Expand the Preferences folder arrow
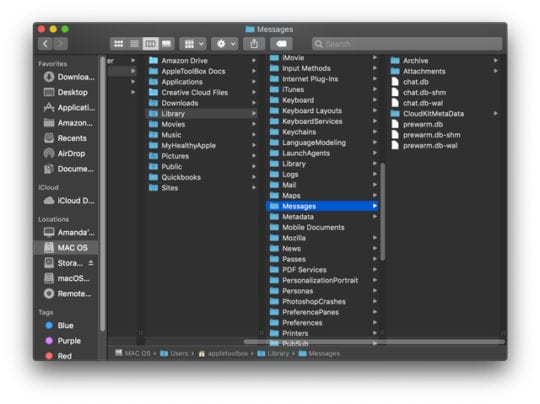Viewport: 540px width, 404px height. click(x=375, y=323)
